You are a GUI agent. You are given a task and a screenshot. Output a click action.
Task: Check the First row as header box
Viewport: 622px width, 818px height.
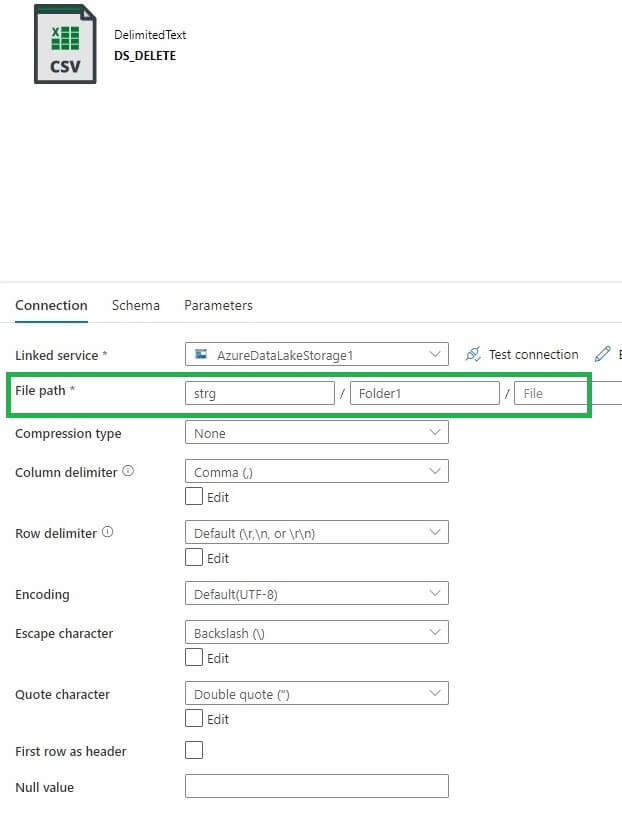194,750
